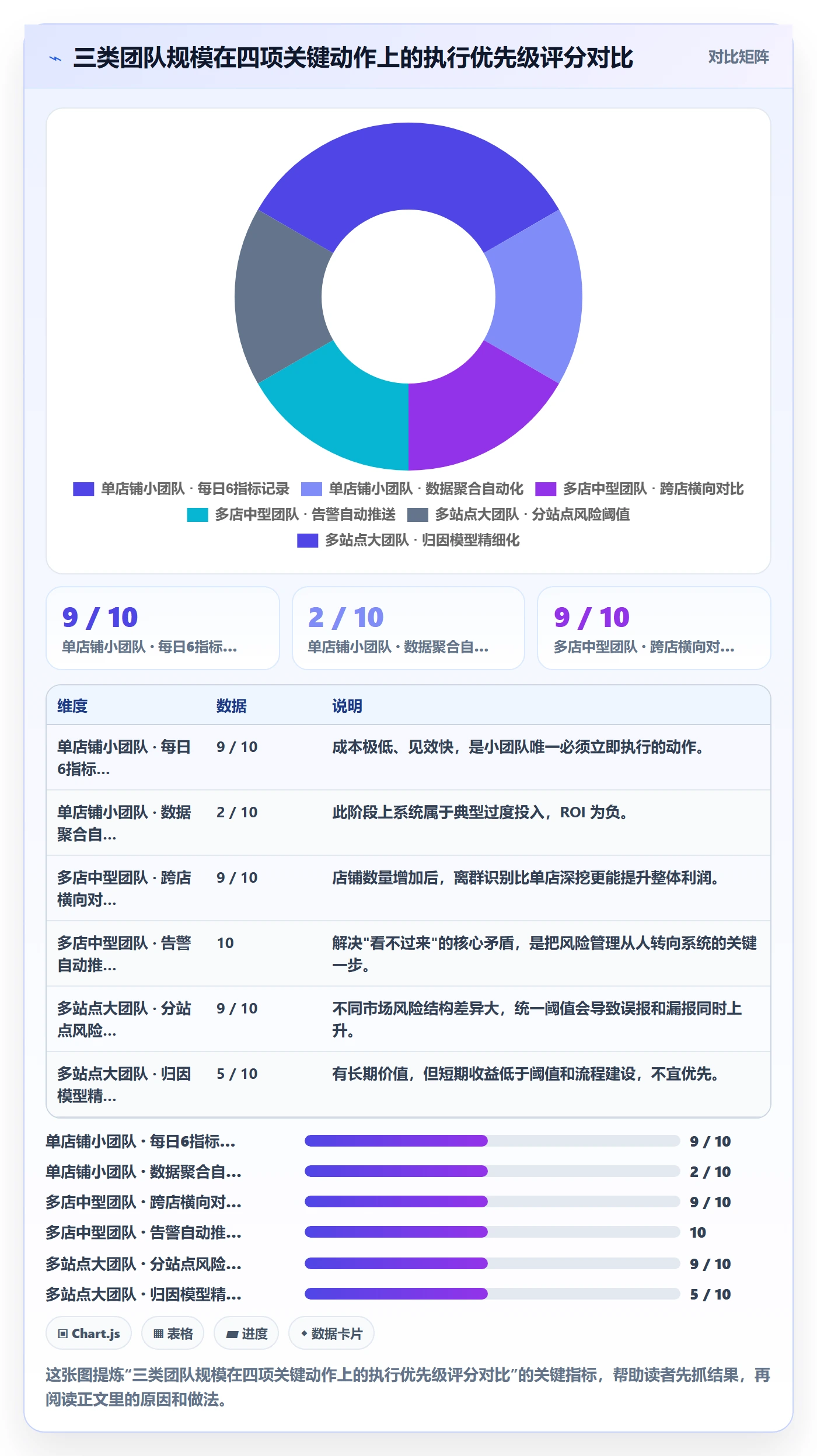Select the Chart.js tag chip
Image resolution: width=817 pixels, height=1456 pixels.
[x=89, y=1333]
